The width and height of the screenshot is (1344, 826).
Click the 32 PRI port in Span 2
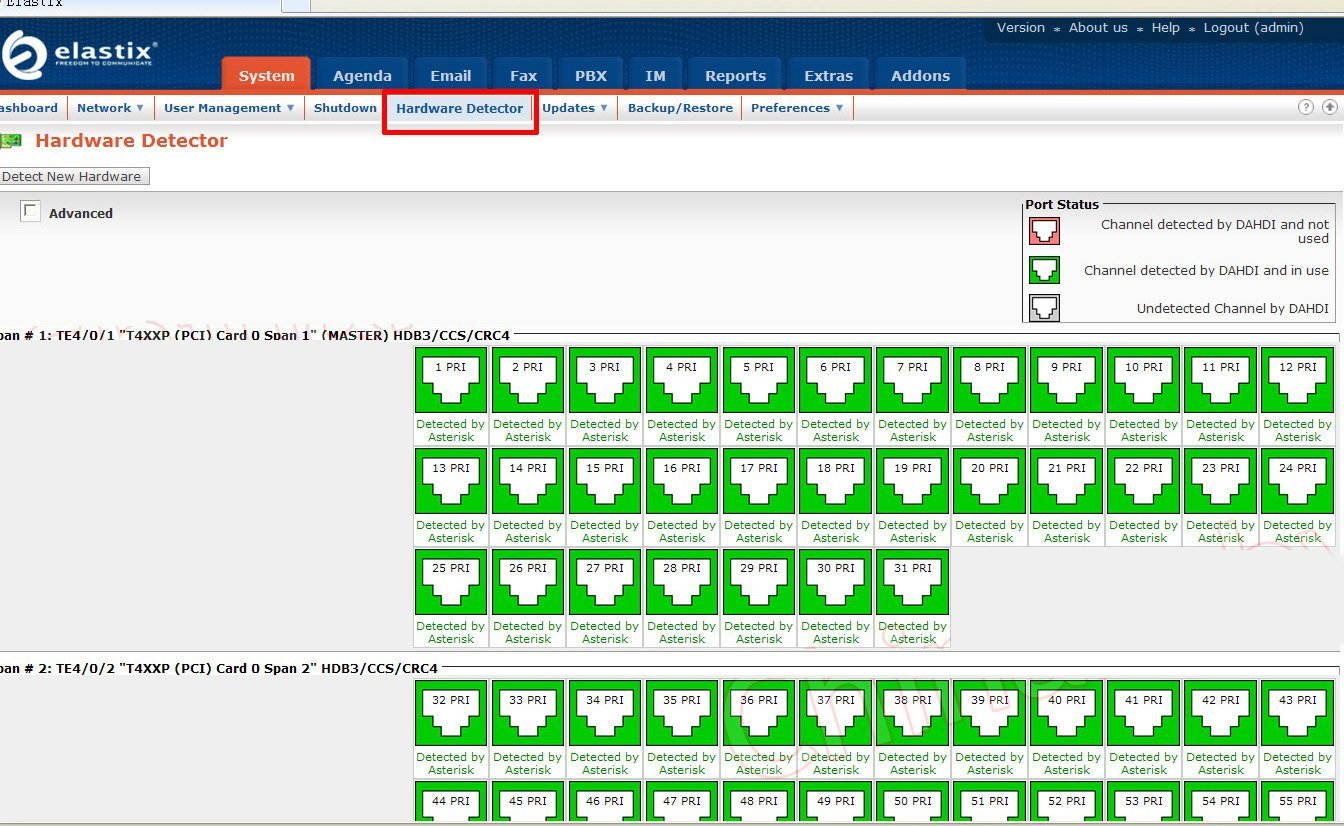[x=451, y=712]
